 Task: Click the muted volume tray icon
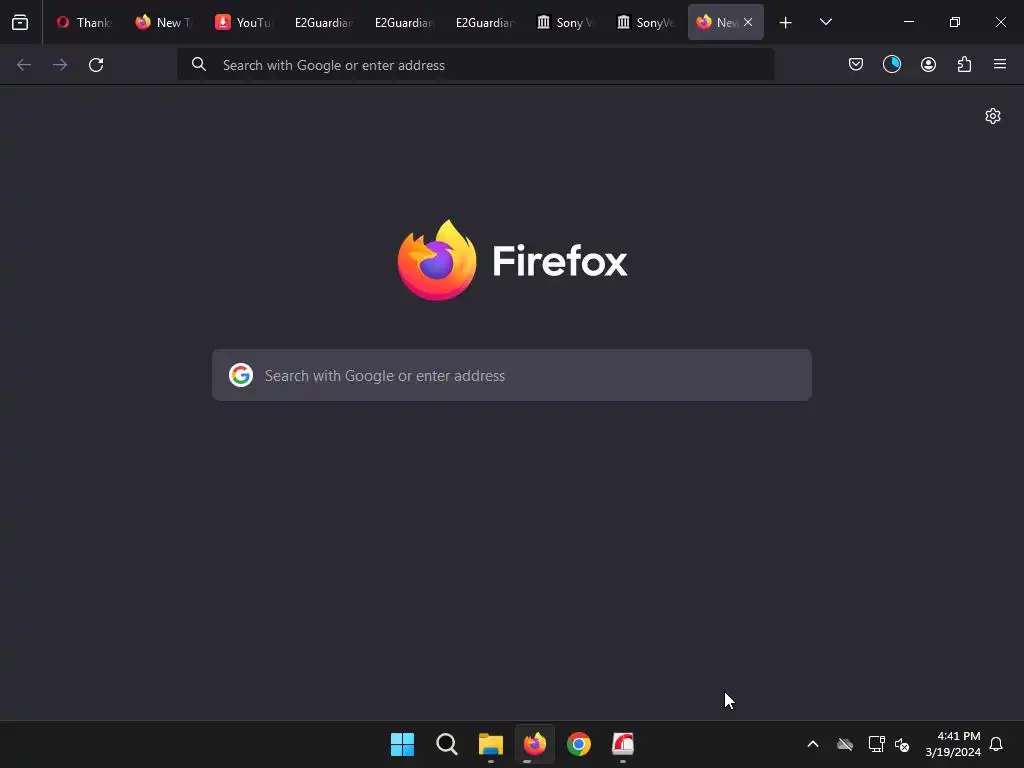tap(902, 744)
